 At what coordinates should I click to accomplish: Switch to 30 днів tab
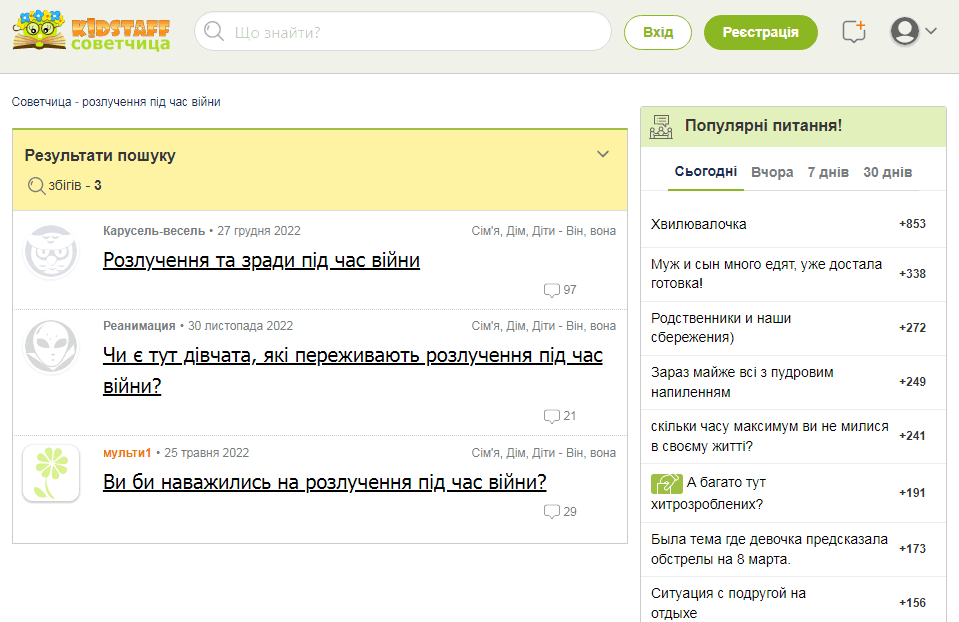[887, 172]
